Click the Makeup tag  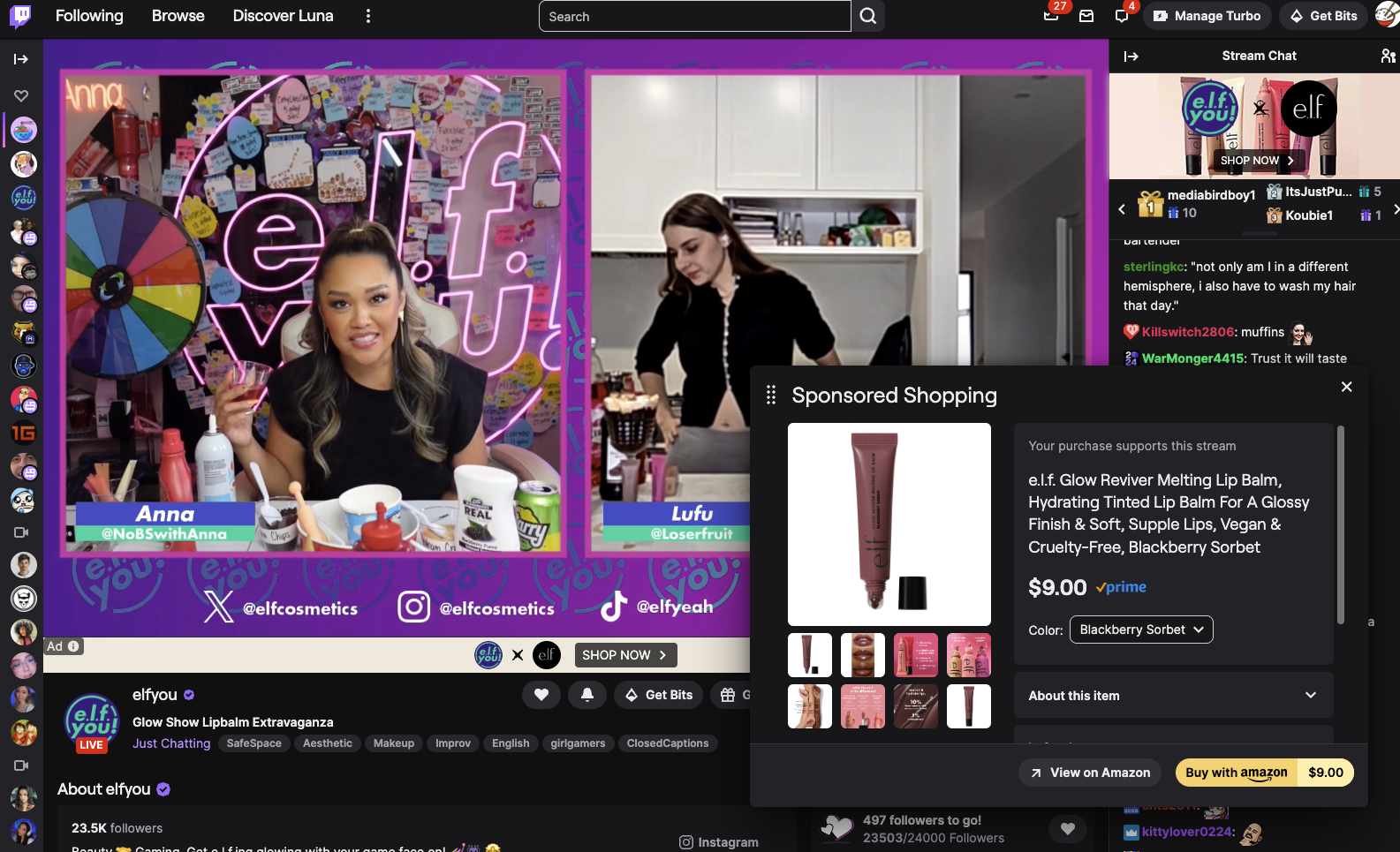pos(394,743)
